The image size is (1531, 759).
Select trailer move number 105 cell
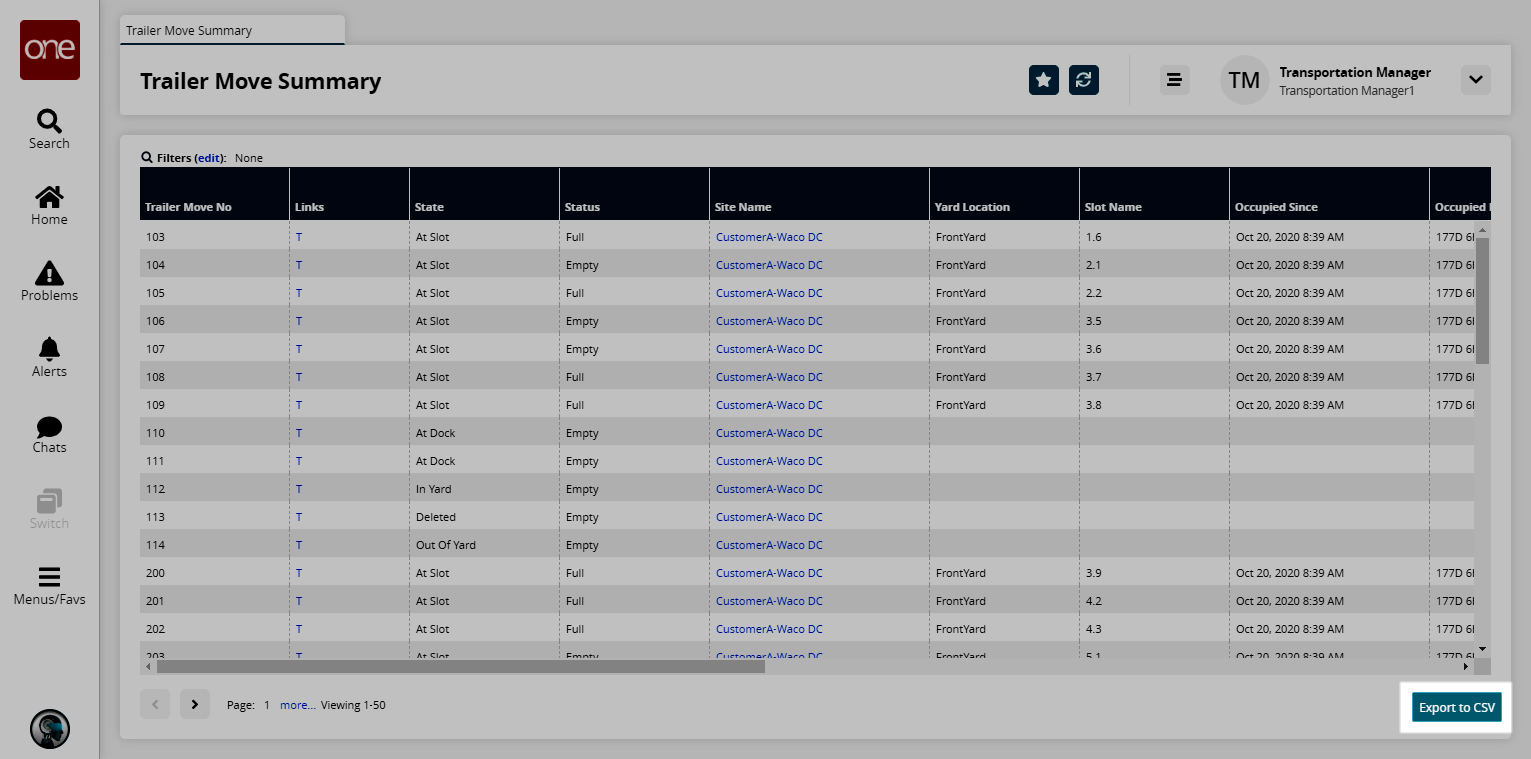[214, 293]
